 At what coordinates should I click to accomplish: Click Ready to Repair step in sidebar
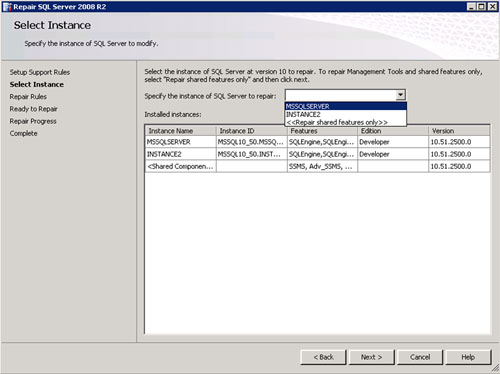(x=33, y=109)
